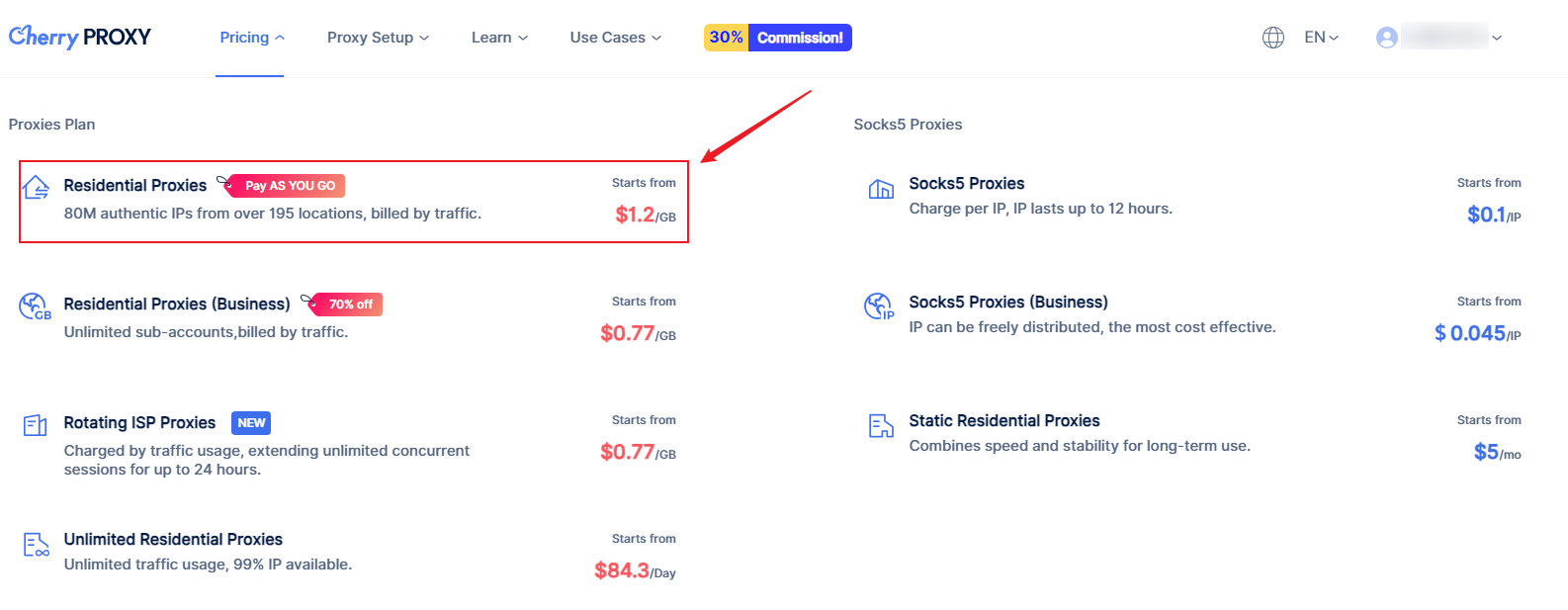Image resolution: width=1568 pixels, height=610 pixels.
Task: Click the 70% off discount tag
Action: point(350,305)
